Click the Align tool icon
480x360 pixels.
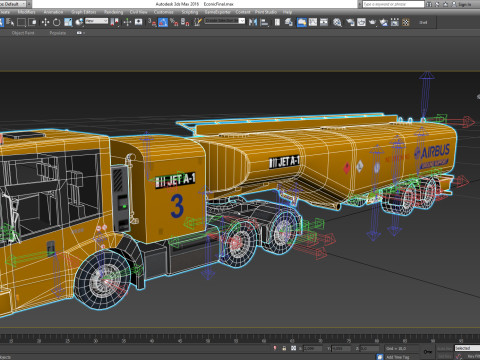point(264,22)
